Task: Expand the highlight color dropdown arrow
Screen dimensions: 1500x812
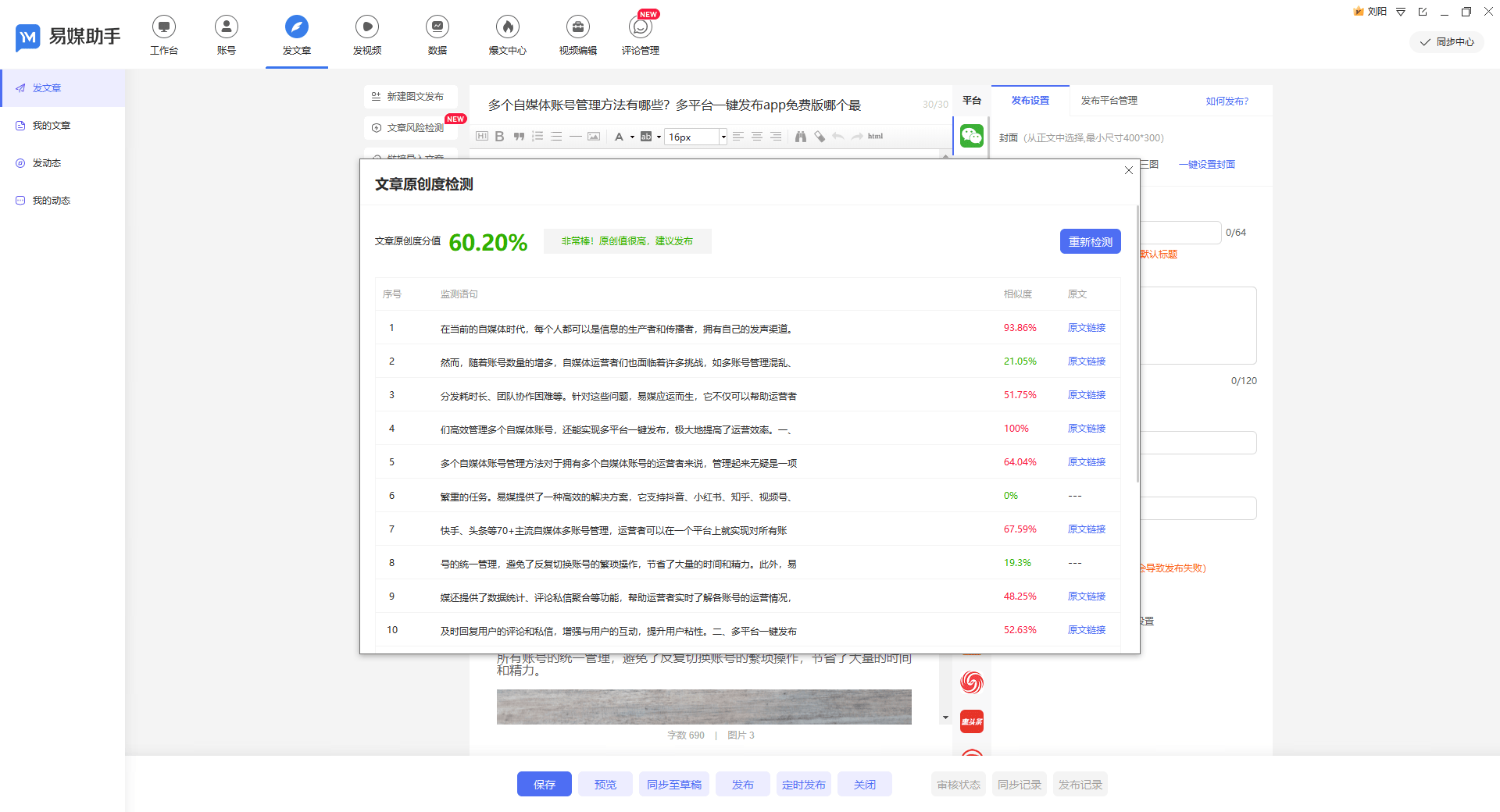Action: tap(659, 137)
